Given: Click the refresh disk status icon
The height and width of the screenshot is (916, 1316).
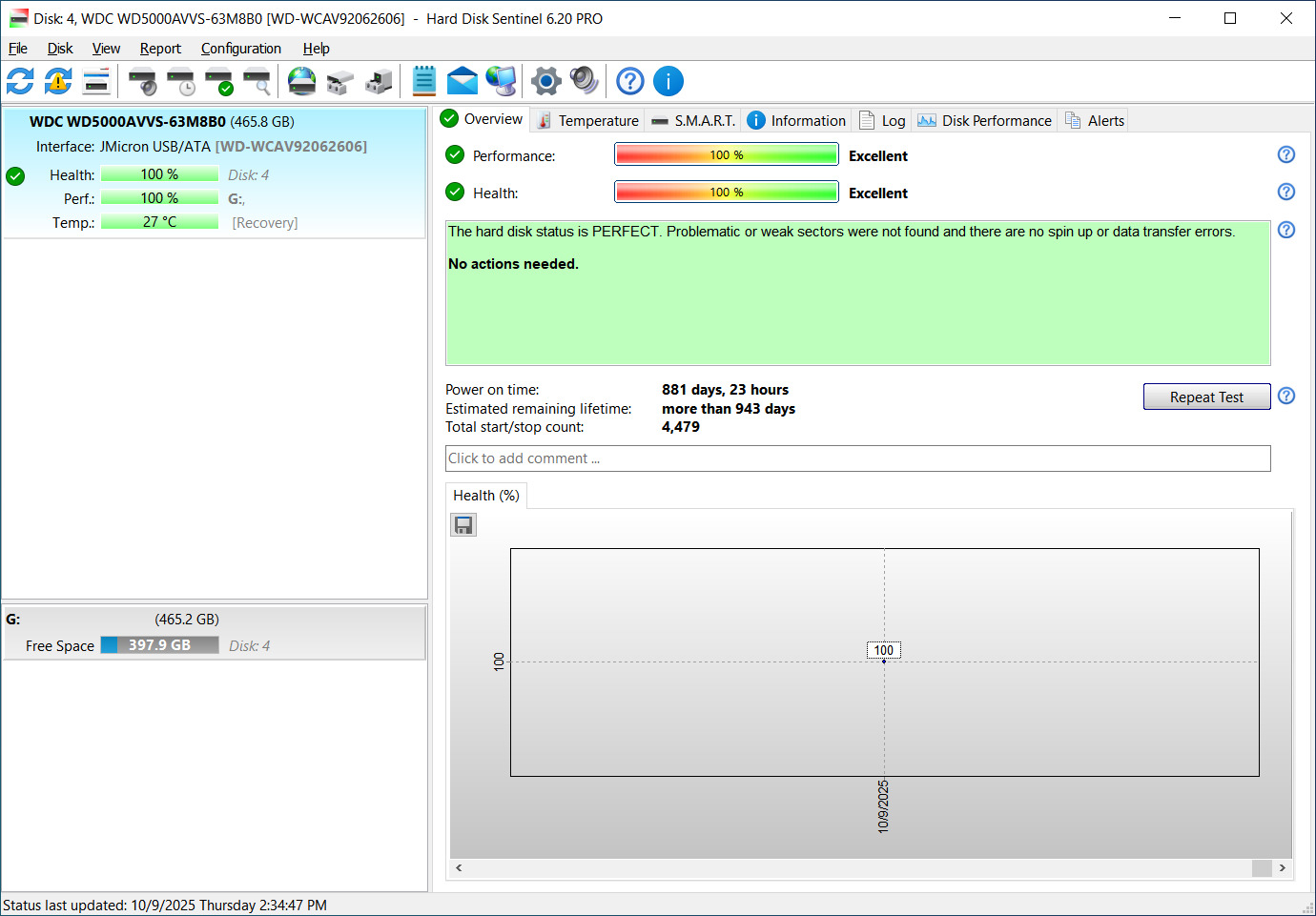Looking at the screenshot, I should (20, 82).
